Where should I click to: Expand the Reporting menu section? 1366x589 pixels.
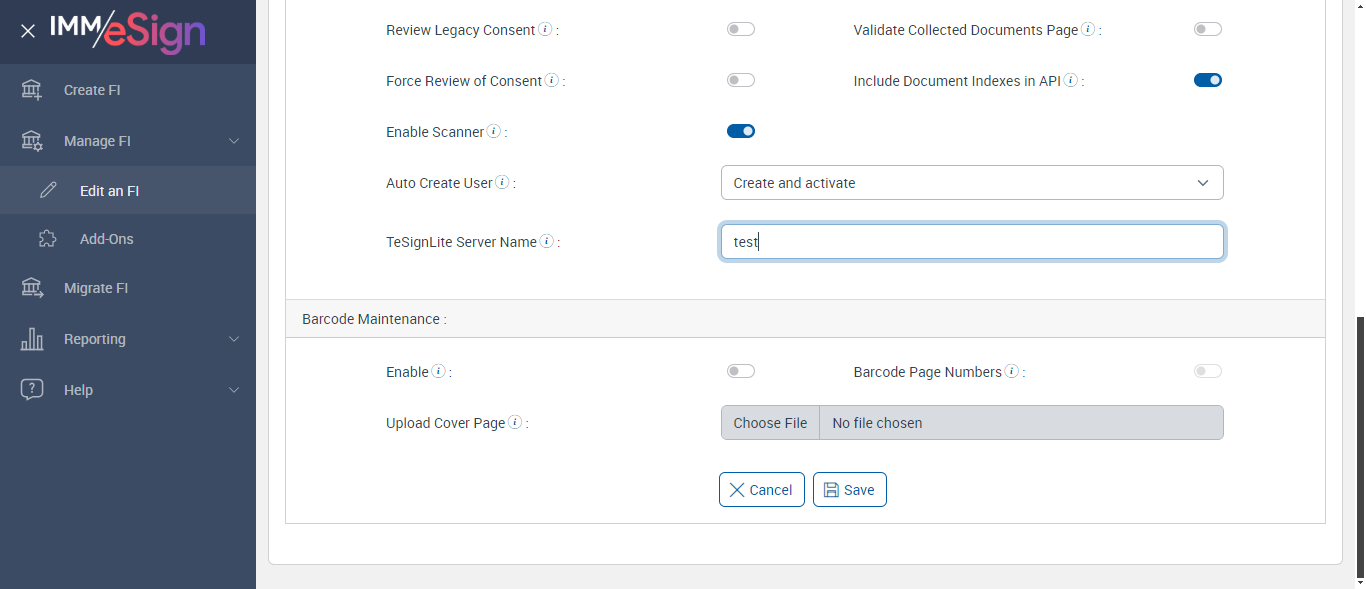234,339
